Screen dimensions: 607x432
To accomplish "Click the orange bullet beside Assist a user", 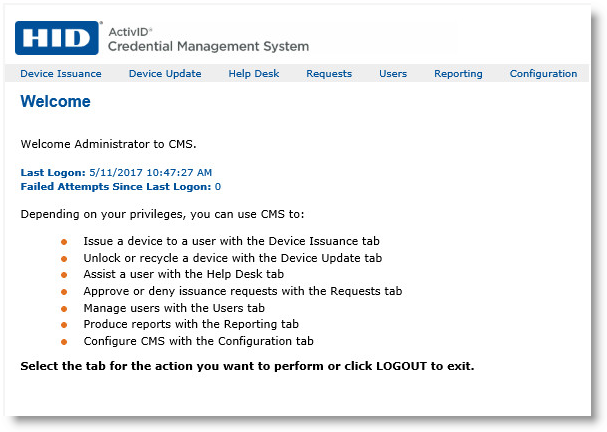I will click(x=64, y=275).
